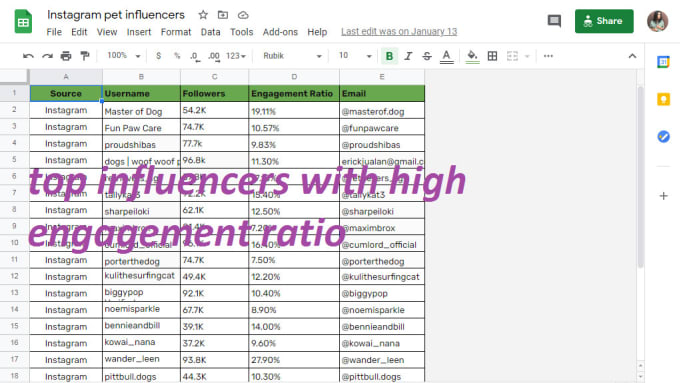Viewport: 680px width, 383px height.
Task: Click the @funpawcare email cell
Action: [x=382, y=128]
